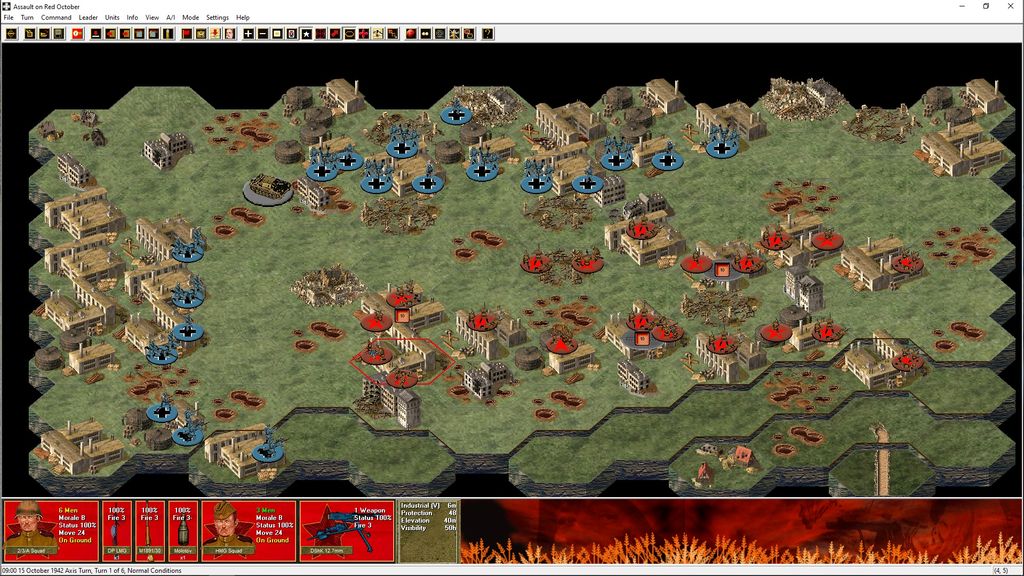Screen dimensions: 1024x576
Task: Open the View menu
Action: pyautogui.click(x=152, y=18)
